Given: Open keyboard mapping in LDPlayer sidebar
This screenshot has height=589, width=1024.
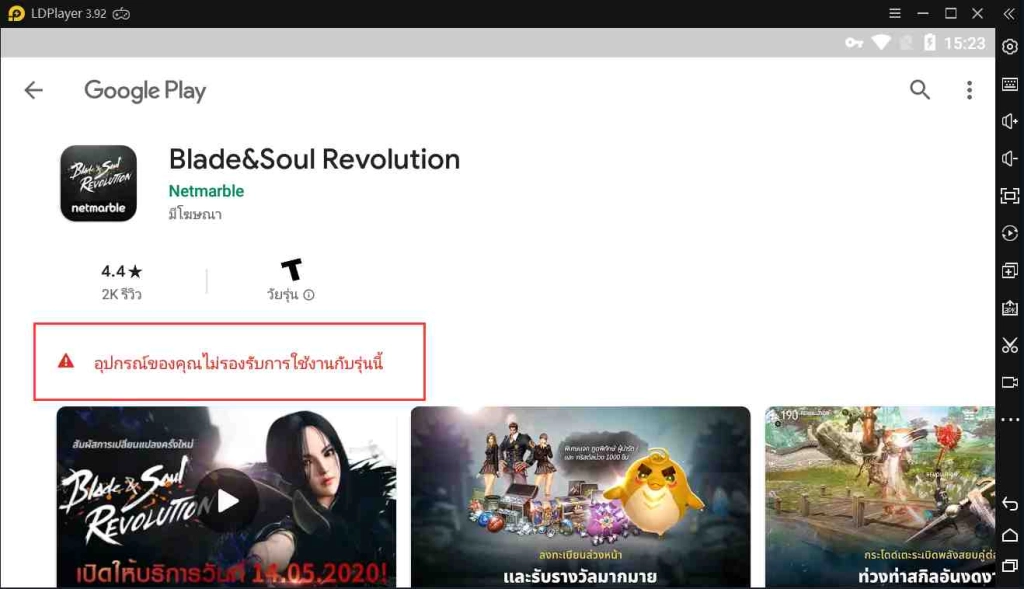Looking at the screenshot, I should pos(1010,84).
